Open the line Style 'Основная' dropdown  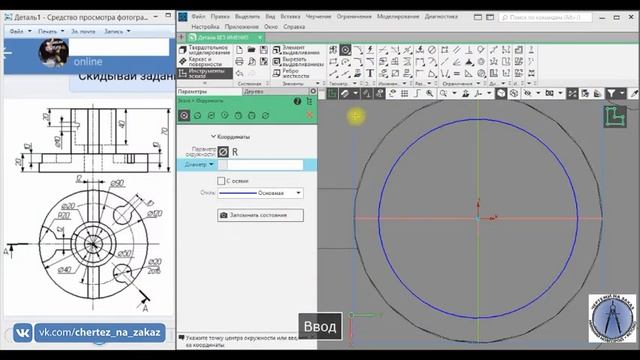click(298, 193)
